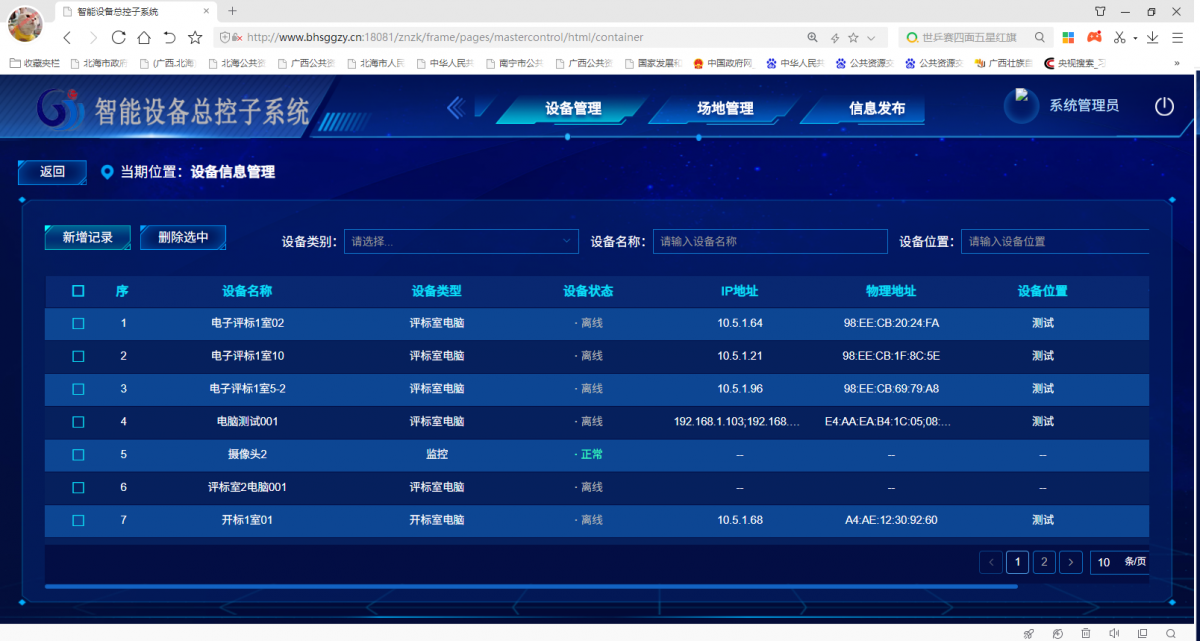Toggle the select-all header checkbox

coord(78,291)
